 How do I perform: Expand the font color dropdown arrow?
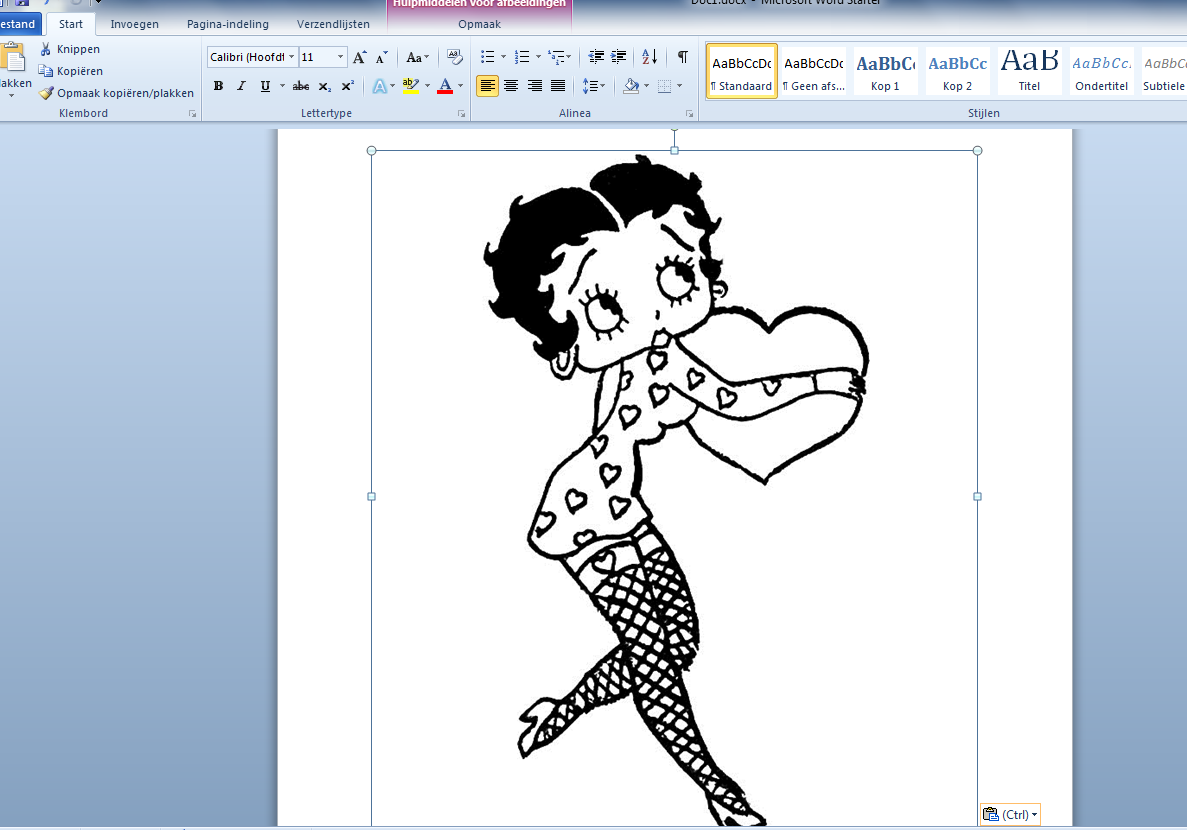(x=460, y=86)
